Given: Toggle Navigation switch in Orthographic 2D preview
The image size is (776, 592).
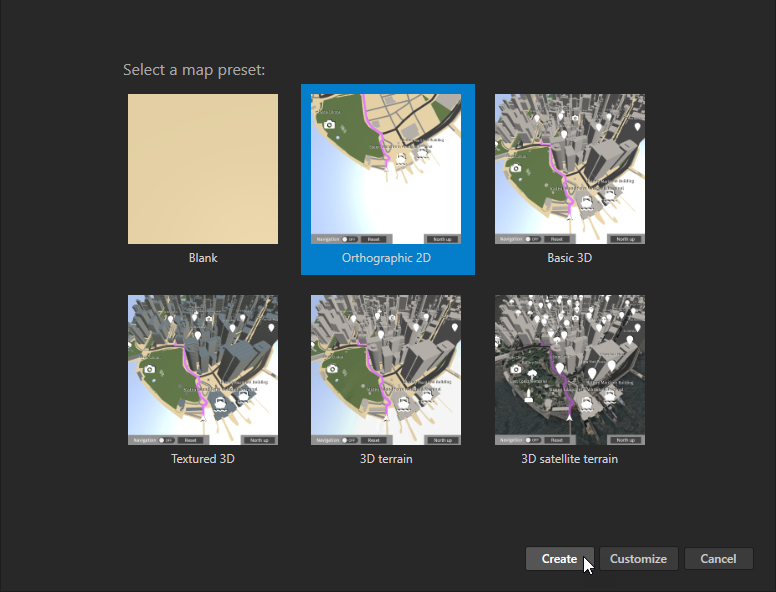Looking at the screenshot, I should pos(350,240).
